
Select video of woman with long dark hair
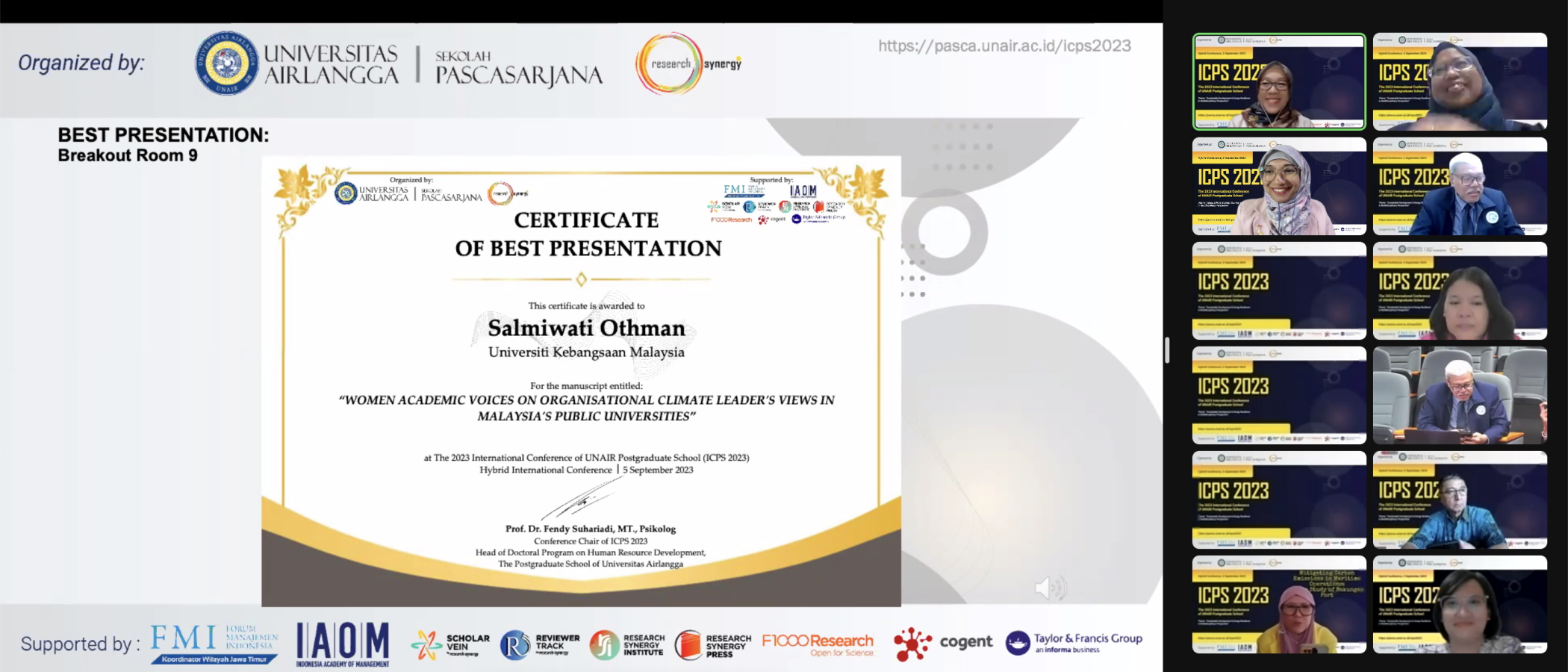tap(1460, 290)
